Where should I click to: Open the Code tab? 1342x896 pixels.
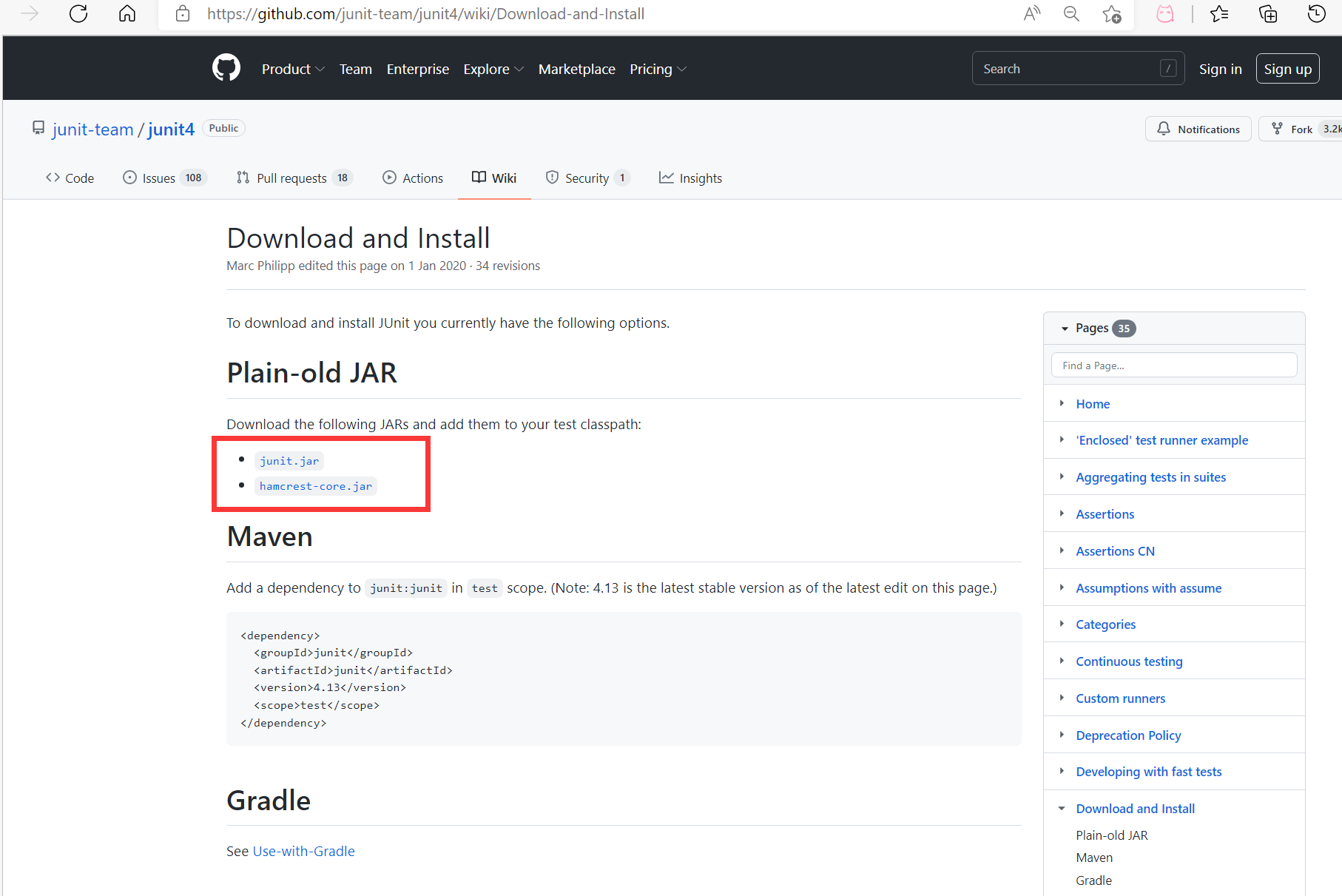pyautogui.click(x=70, y=178)
